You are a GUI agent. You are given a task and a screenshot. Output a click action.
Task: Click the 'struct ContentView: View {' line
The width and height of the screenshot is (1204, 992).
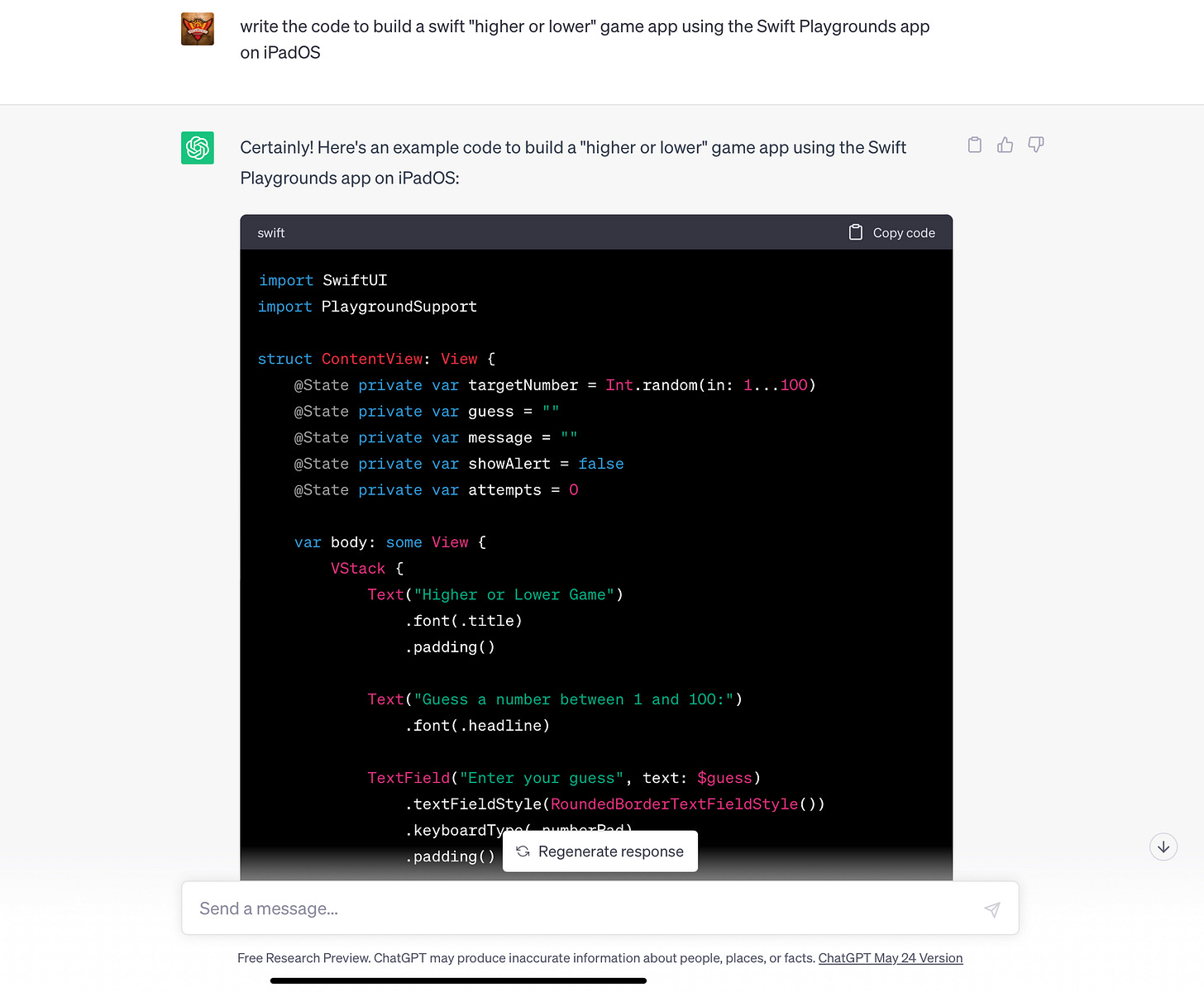376,359
